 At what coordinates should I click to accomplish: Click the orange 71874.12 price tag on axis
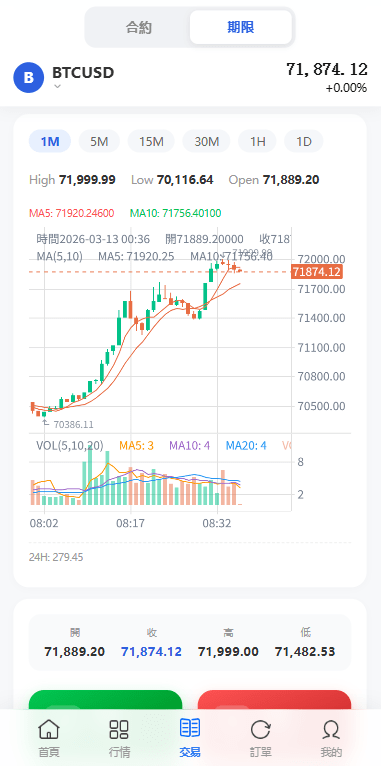point(317,272)
